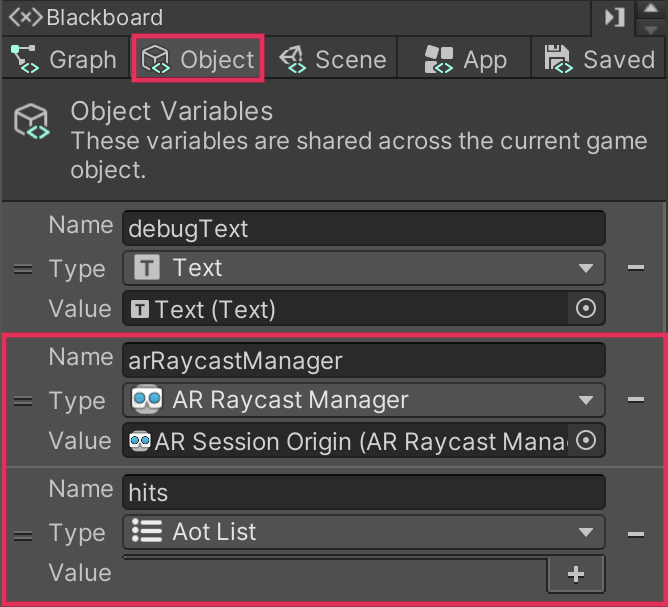The height and width of the screenshot is (607, 668).
Task: Add an item to hits list
Action: (576, 574)
